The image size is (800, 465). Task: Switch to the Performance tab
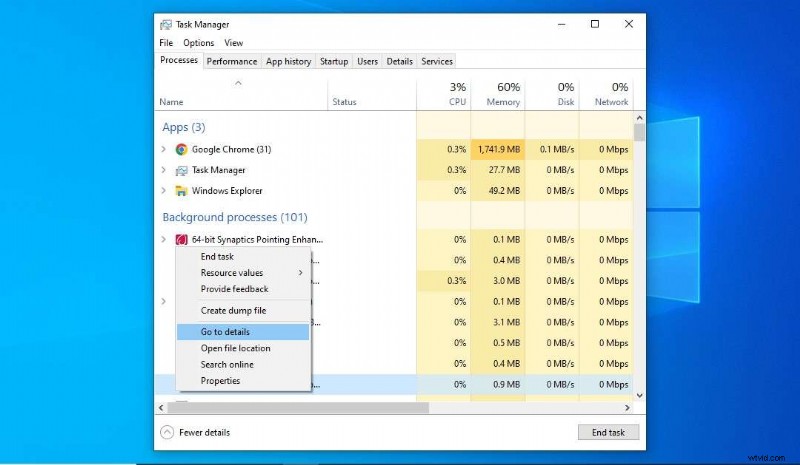(232, 61)
